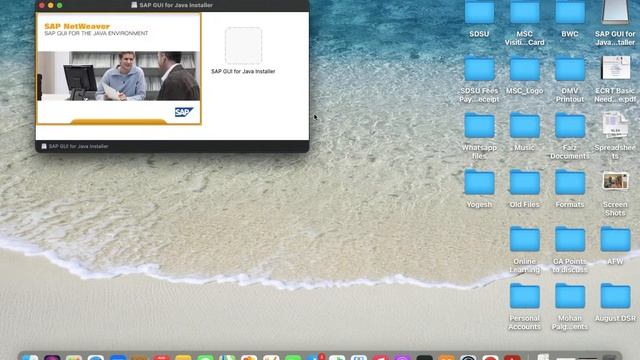Select the SAP GUI for Java disk image on the desktop
The height and width of the screenshot is (360, 640).
coord(615,11)
